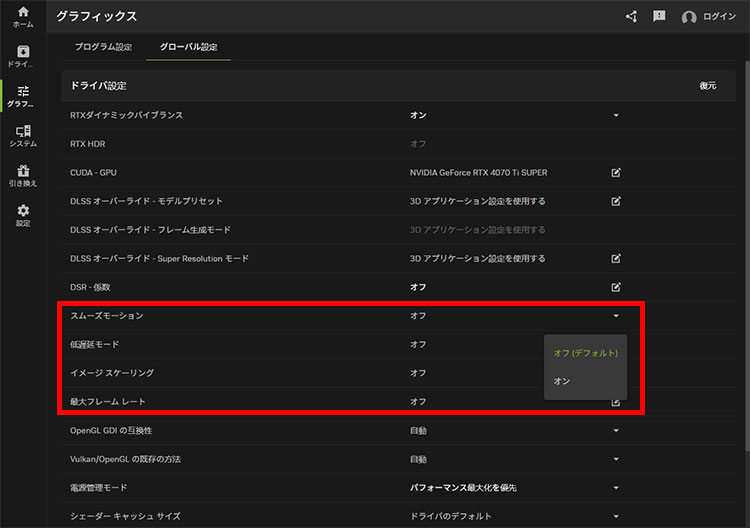
Task: Expand the OpenGL GDI の互換性 dropdown
Action: 616,430
